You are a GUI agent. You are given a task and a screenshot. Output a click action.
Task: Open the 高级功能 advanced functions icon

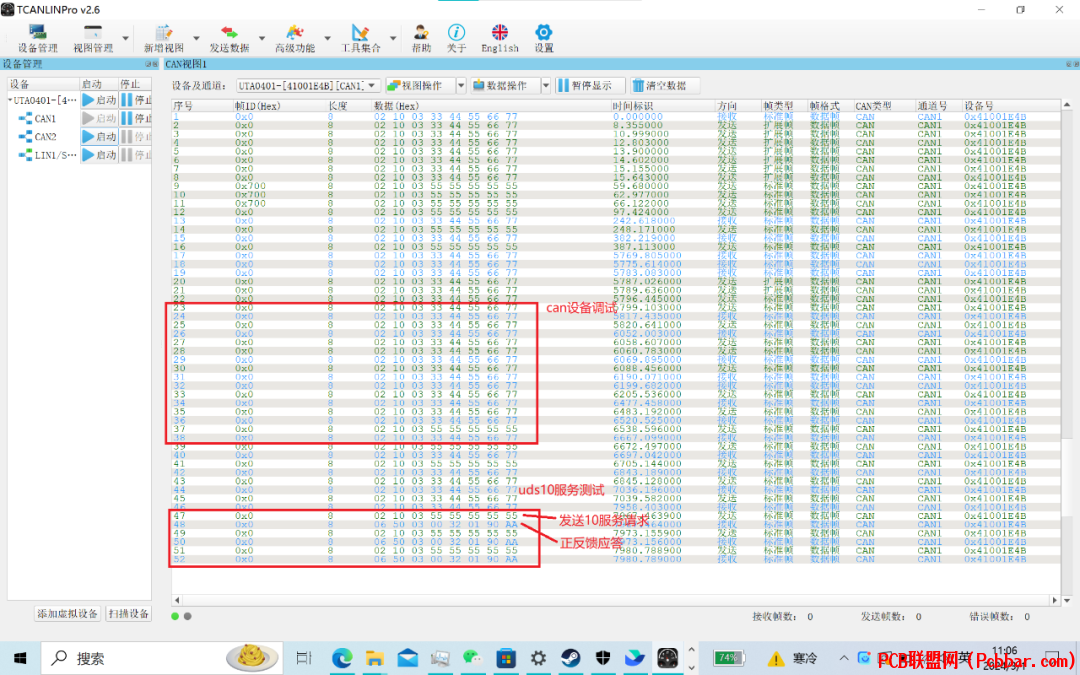tap(295, 39)
